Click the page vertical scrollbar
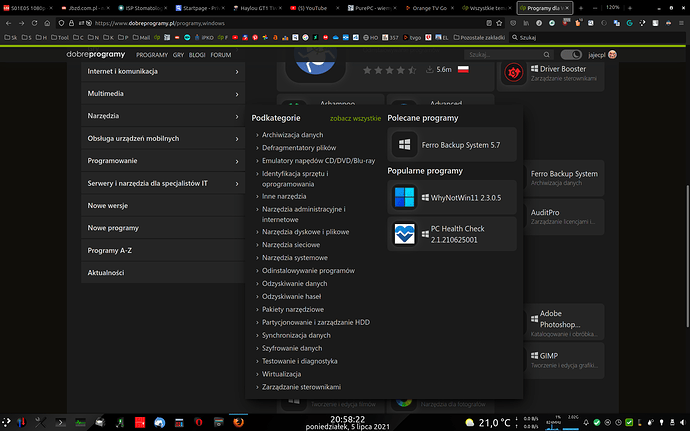 click(687, 256)
